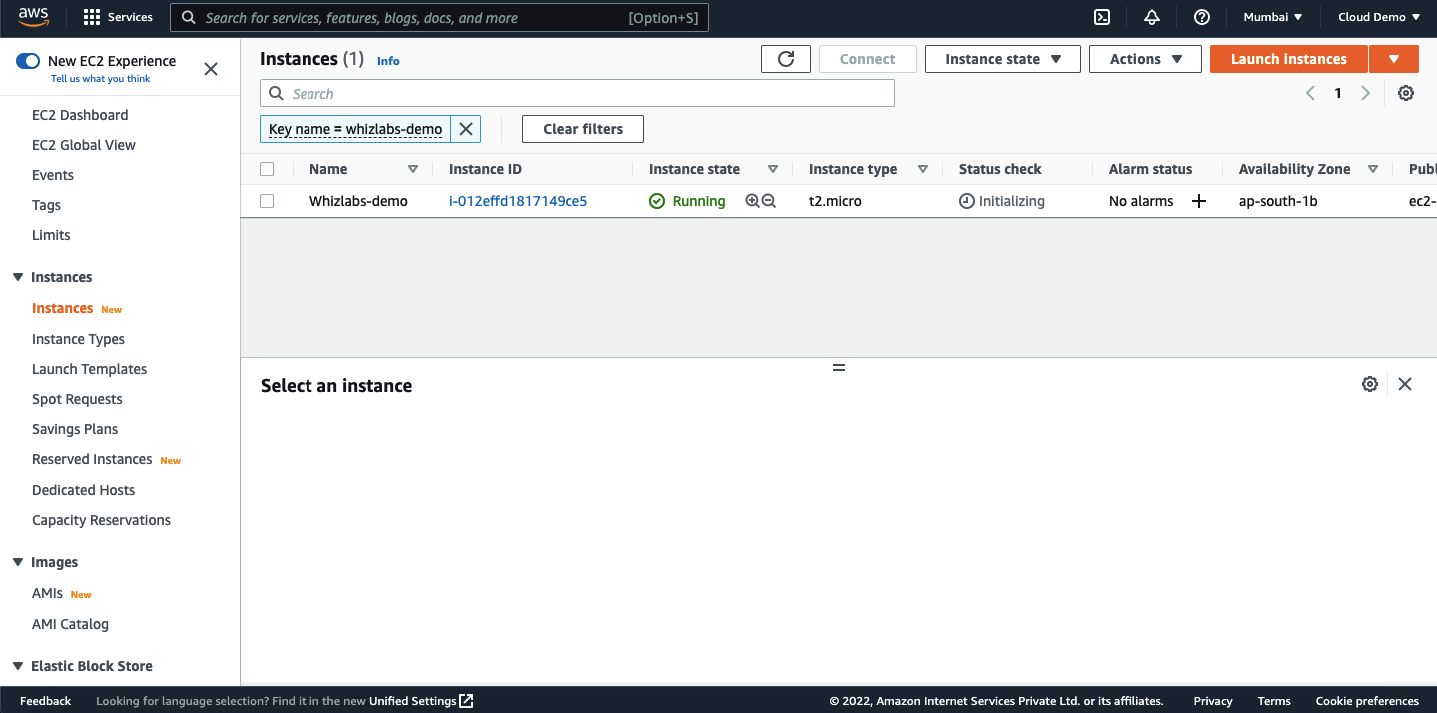This screenshot has width=1437, height=713.
Task: Refresh the instances list
Action: pyautogui.click(x=786, y=59)
